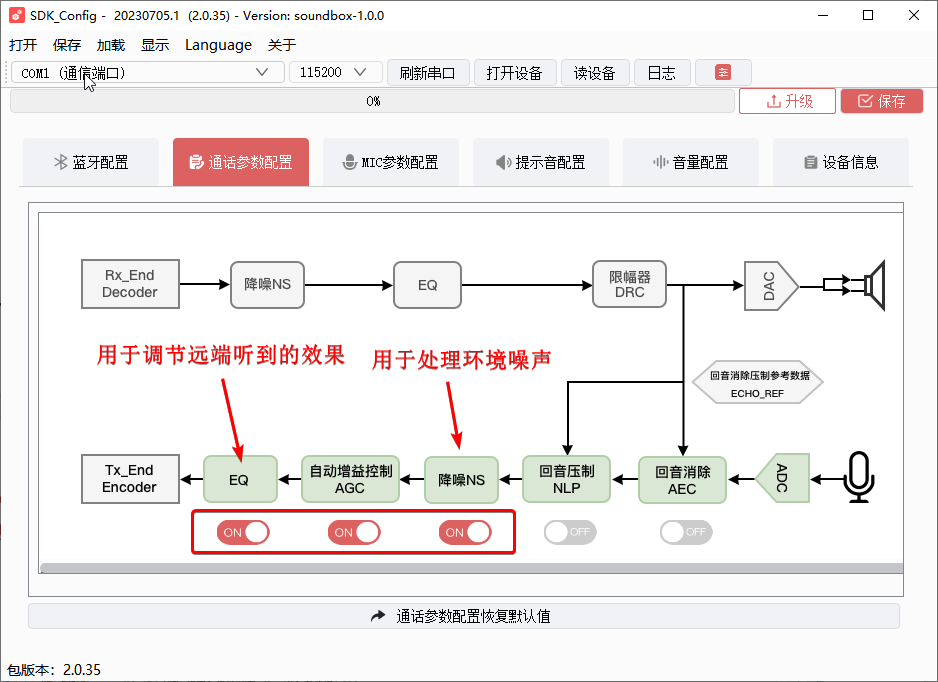The height and width of the screenshot is (682, 938).
Task: Click the 限幅器 DRC block
Action: click(629, 284)
